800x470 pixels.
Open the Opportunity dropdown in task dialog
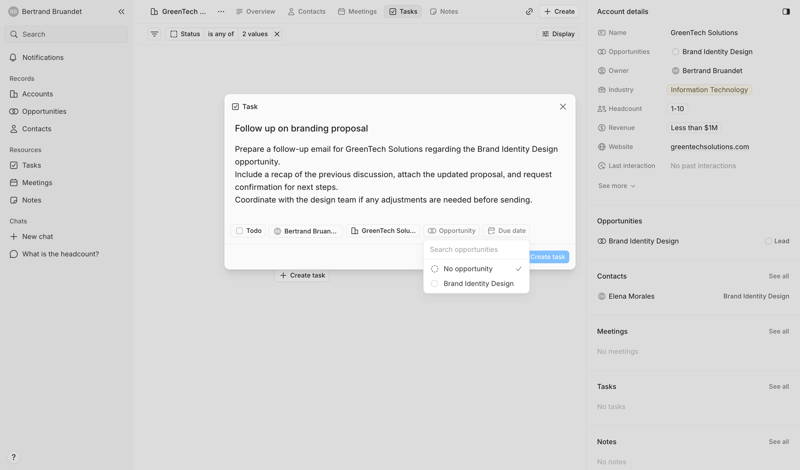[x=452, y=231]
